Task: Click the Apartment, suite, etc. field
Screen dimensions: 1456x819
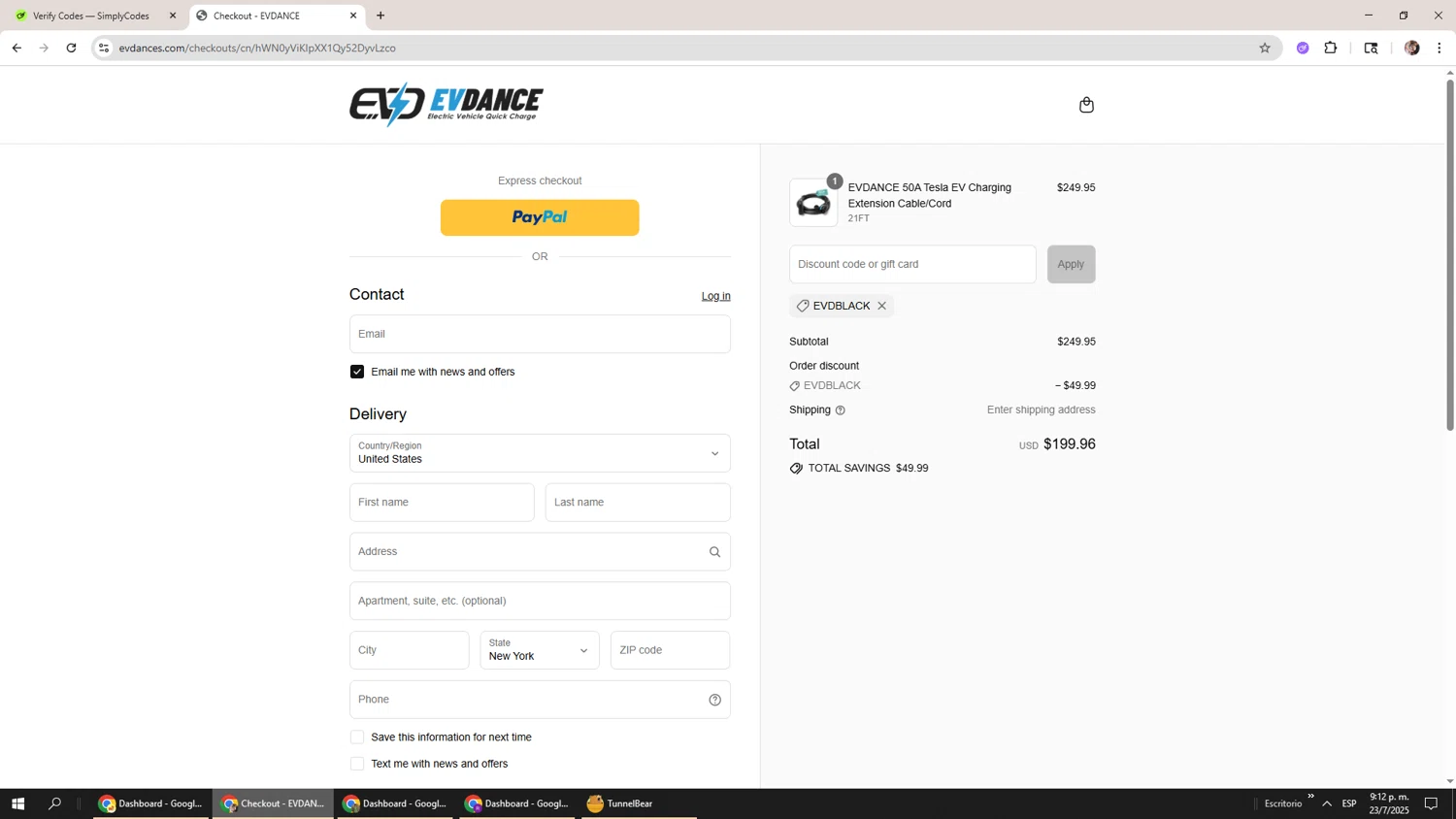Action: [540, 602]
